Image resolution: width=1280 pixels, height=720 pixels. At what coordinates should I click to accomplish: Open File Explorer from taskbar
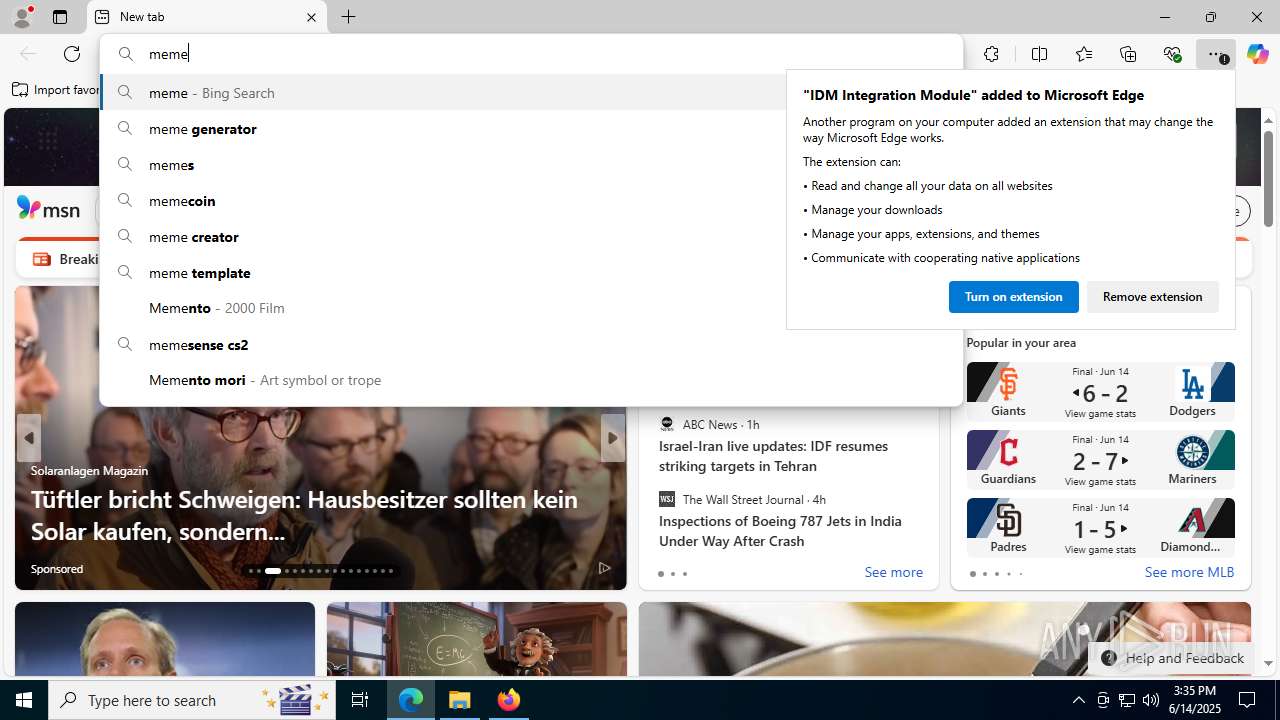(460, 700)
